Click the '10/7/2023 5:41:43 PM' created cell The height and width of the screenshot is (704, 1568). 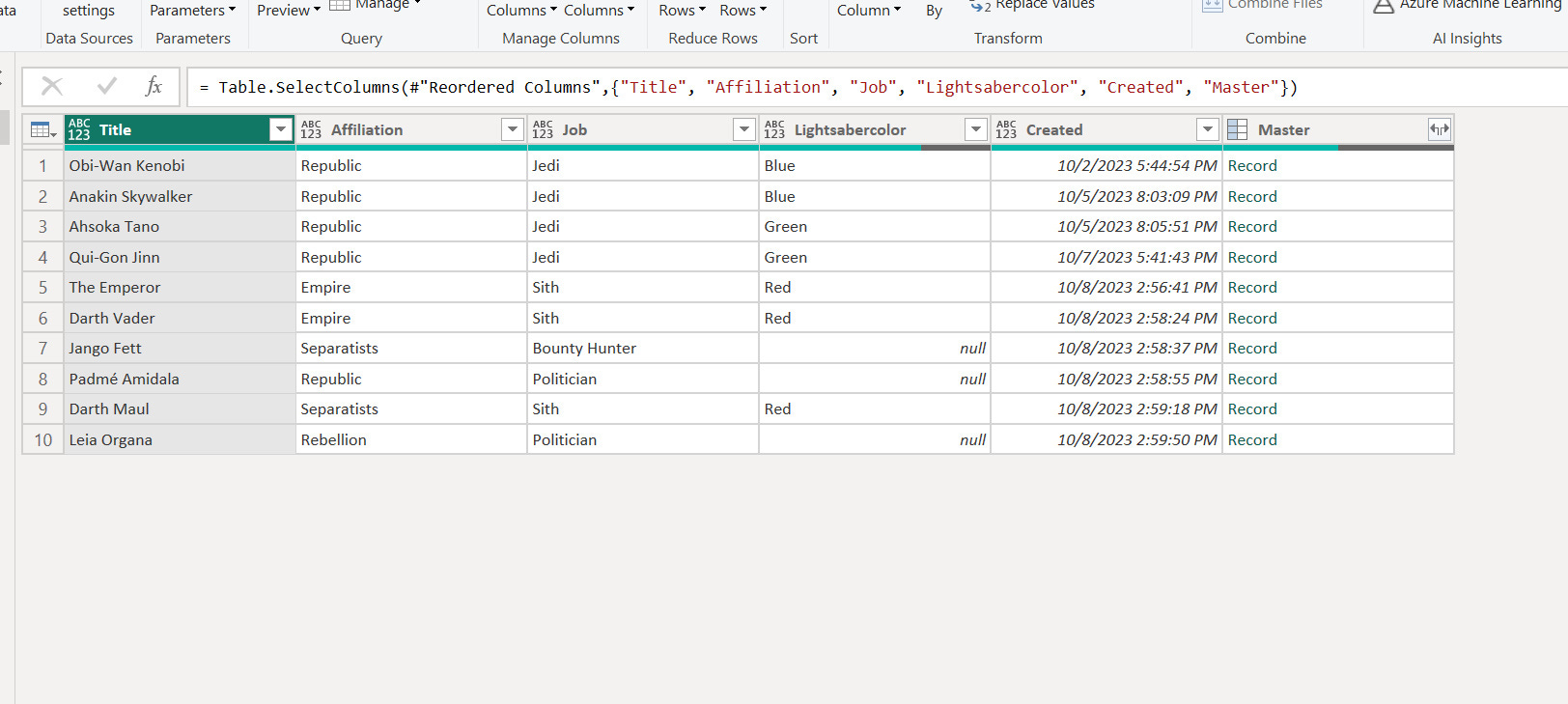(x=1106, y=257)
